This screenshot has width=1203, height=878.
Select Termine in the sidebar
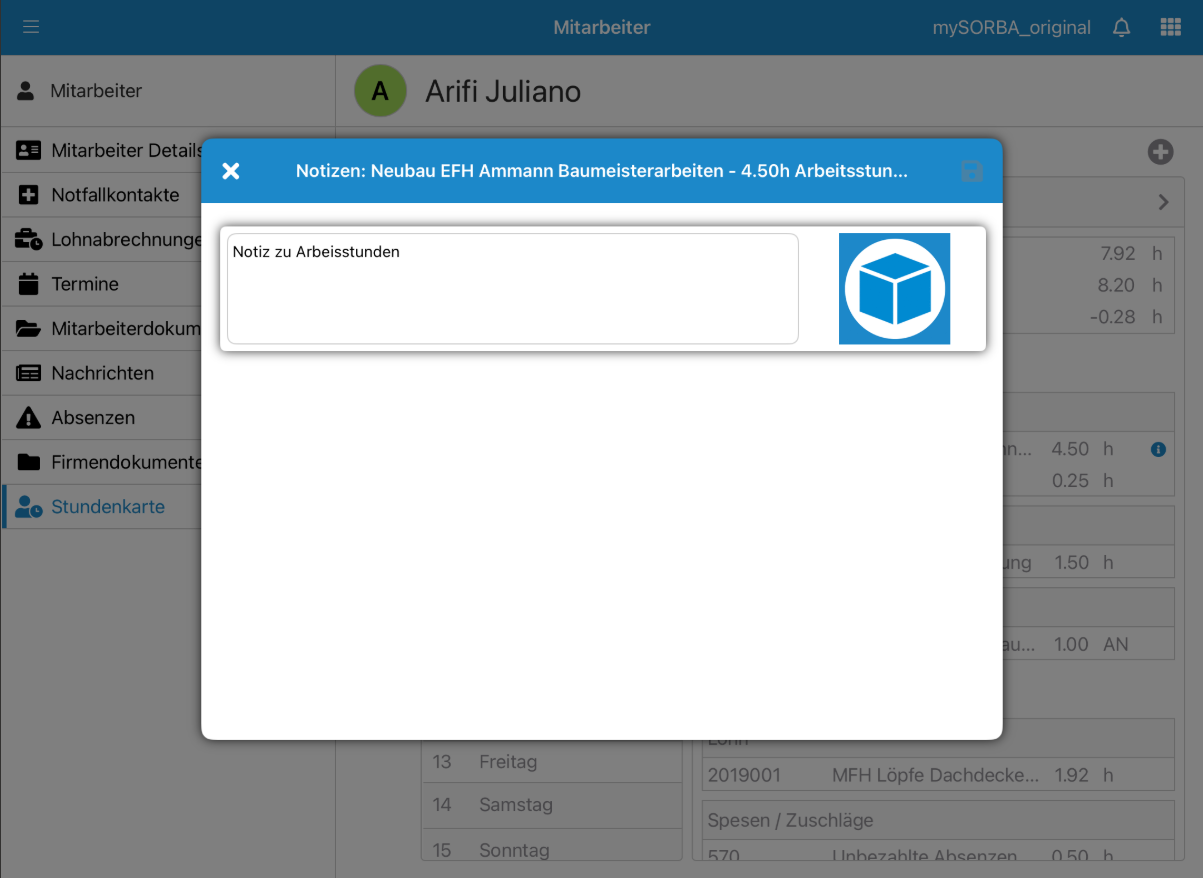pyautogui.click(x=85, y=284)
